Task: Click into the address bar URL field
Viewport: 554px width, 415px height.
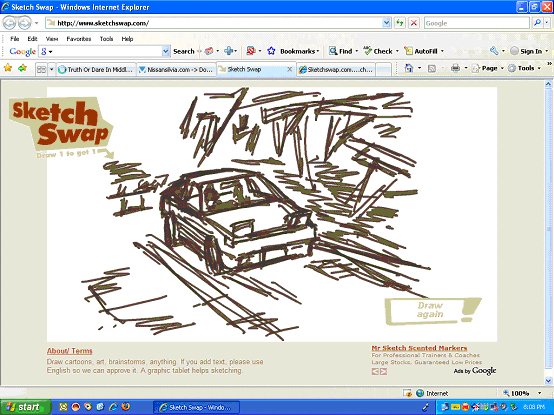Action: tap(214, 23)
